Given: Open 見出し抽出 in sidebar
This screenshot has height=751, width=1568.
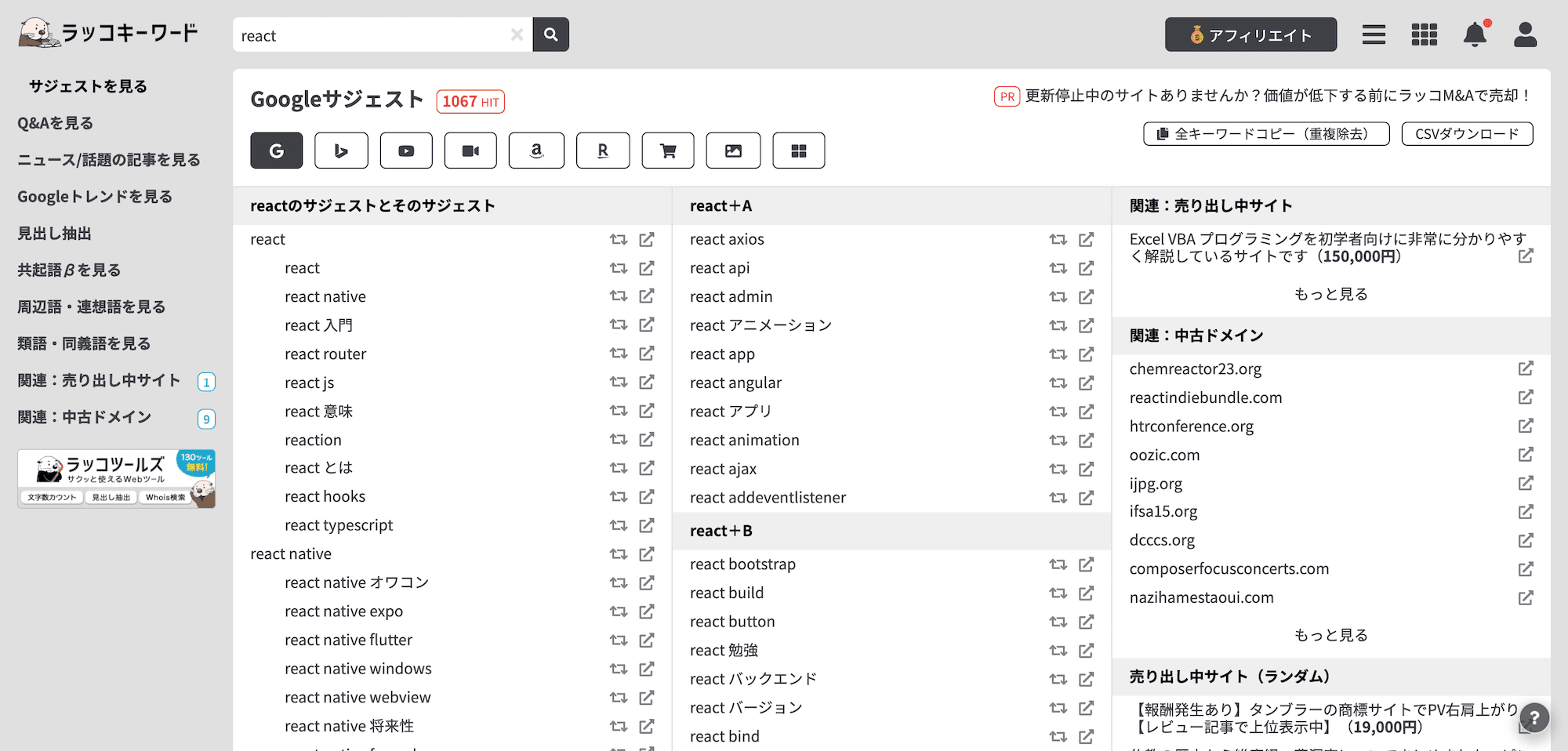Looking at the screenshot, I should [54, 234].
